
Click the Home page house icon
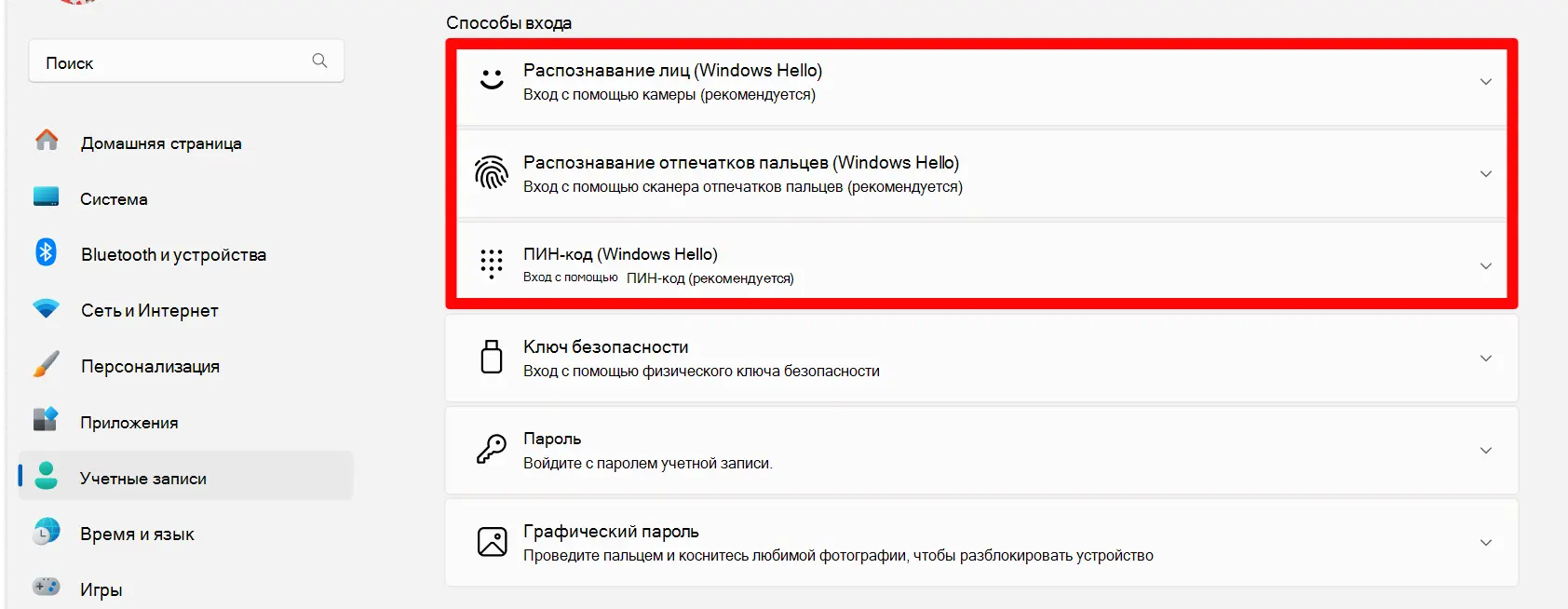click(47, 141)
